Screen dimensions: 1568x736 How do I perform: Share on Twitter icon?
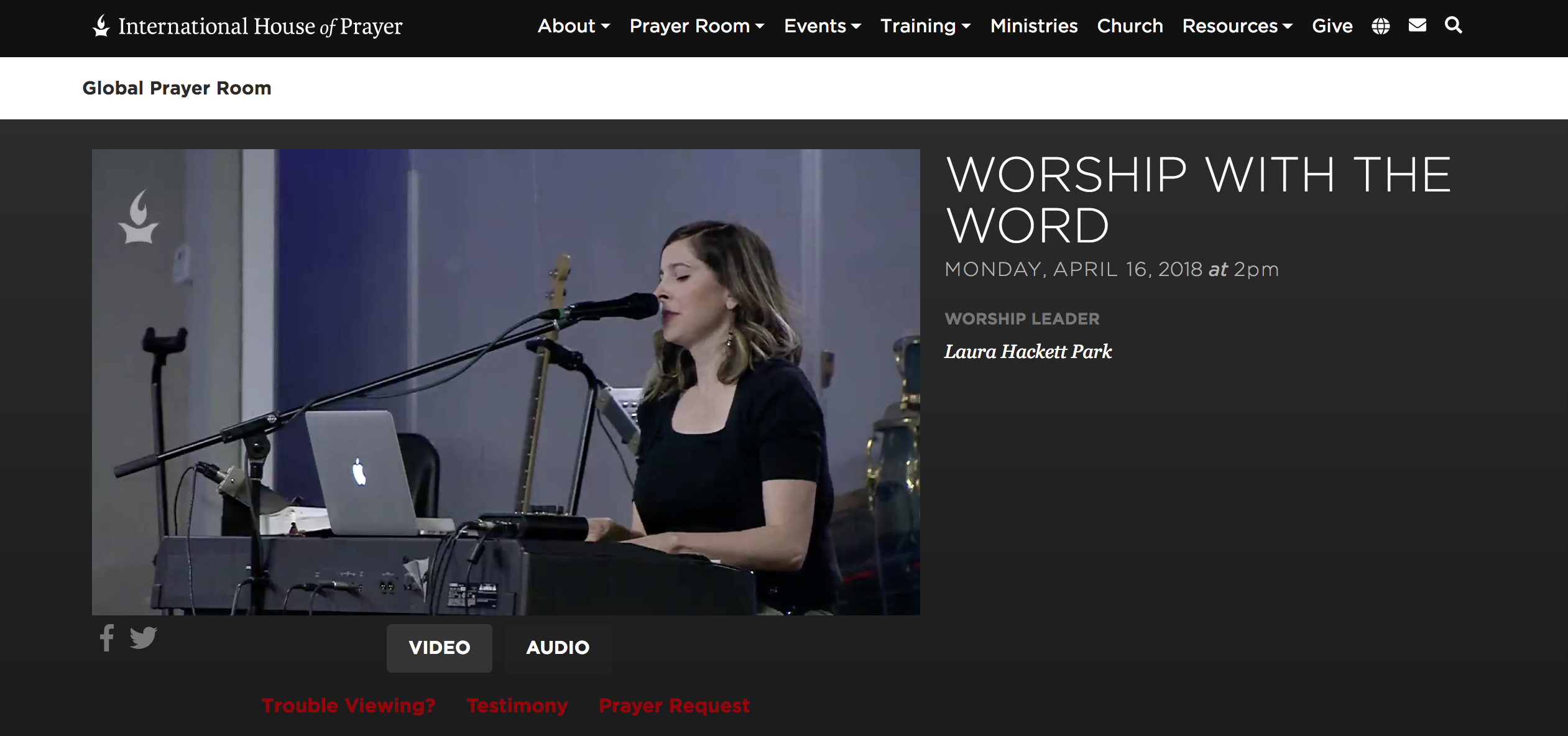(x=143, y=638)
